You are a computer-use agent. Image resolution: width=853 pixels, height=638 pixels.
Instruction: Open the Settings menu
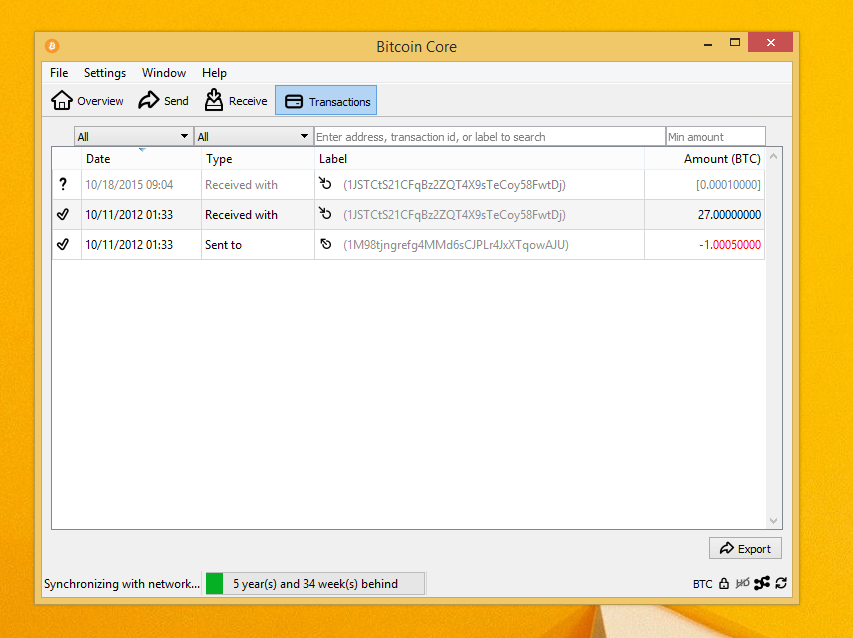[104, 73]
